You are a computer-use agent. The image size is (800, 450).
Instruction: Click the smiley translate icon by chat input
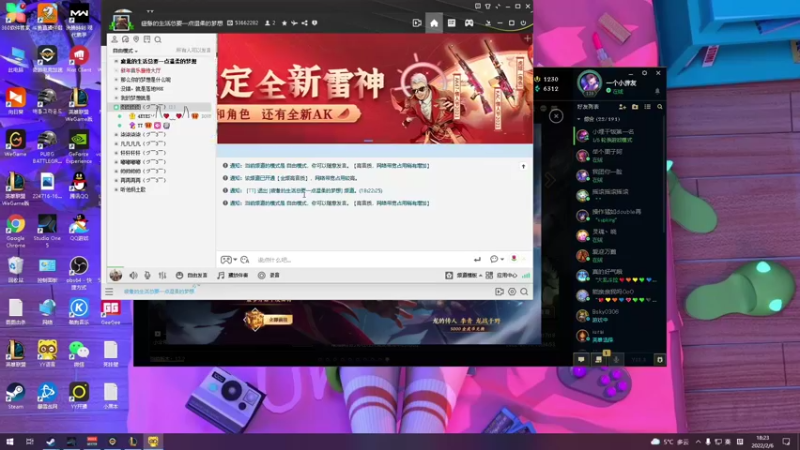click(245, 260)
